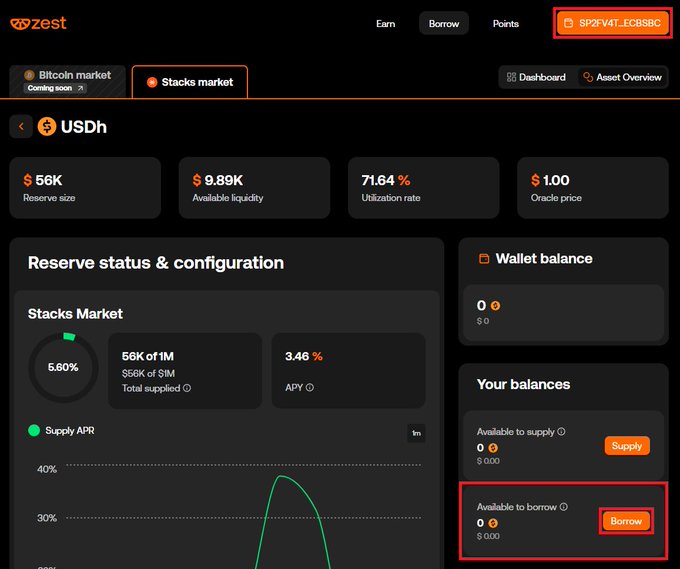
Task: Switch to the Dashboard view
Action: pos(536,77)
